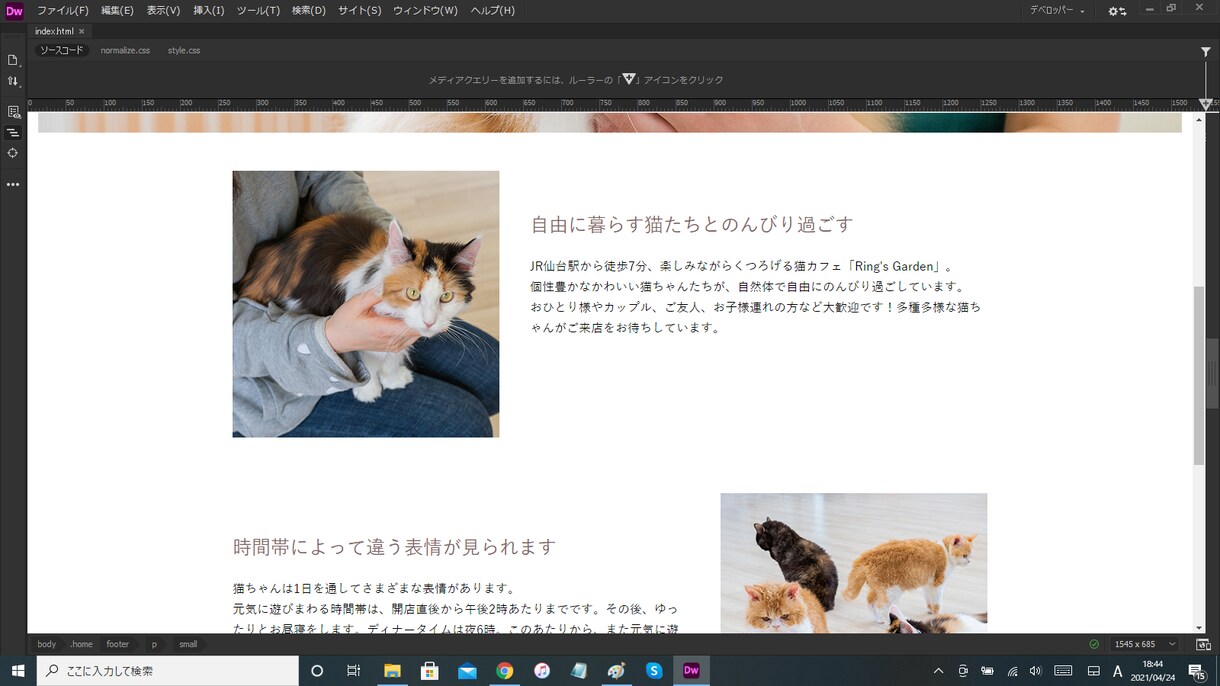Click heading 自由に暮らす猫たちとのんびり過ごす

coord(692,224)
